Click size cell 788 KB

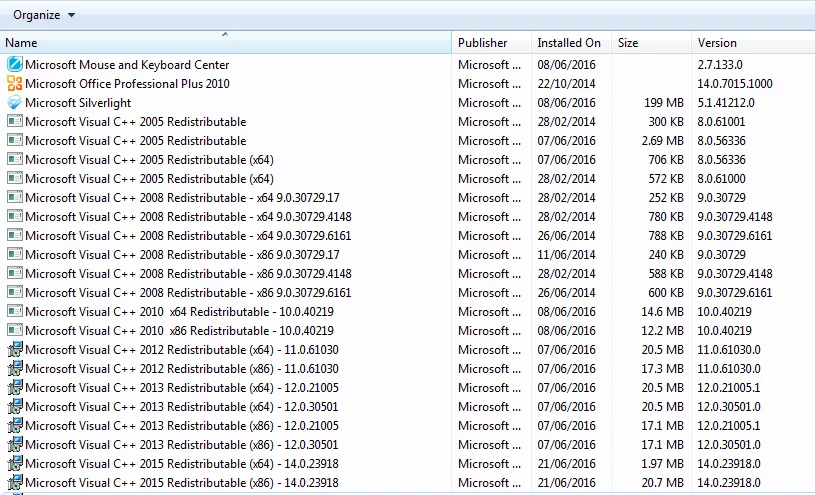(665, 236)
